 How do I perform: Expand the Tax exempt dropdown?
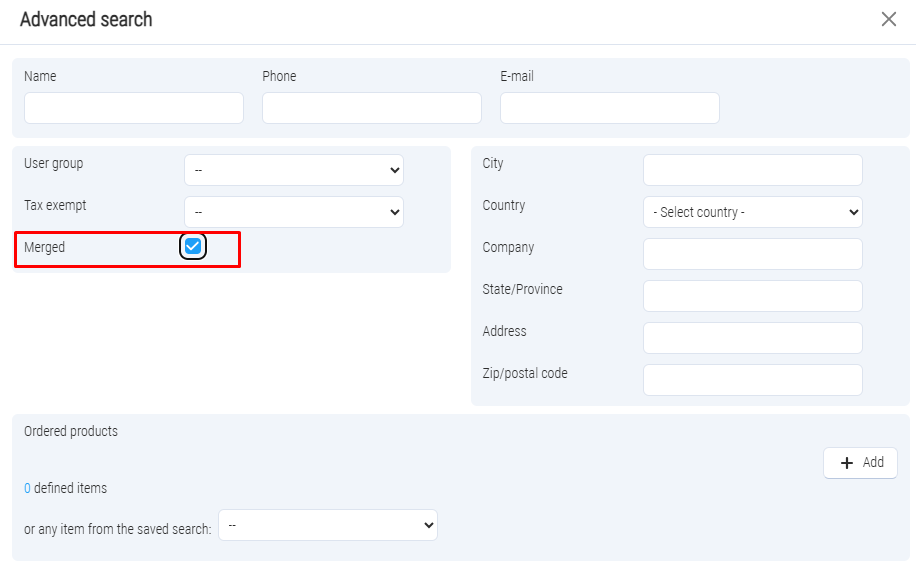click(x=293, y=212)
